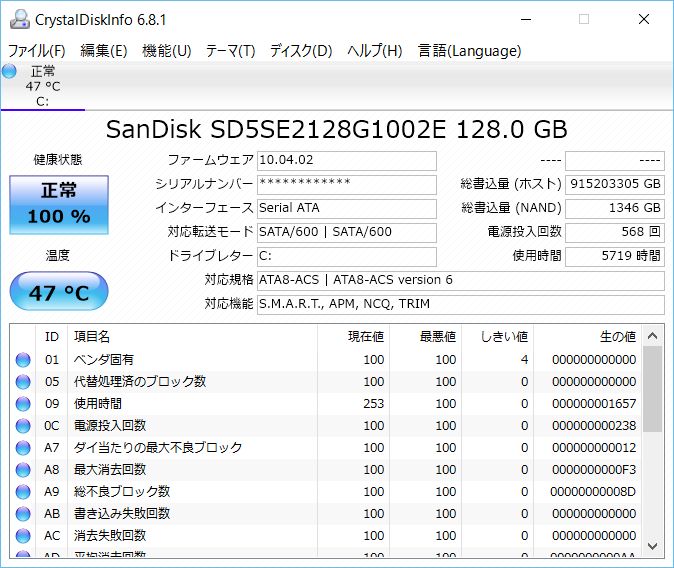
Task: Click the attribute list scrollbar thumb
Action: 653,389
